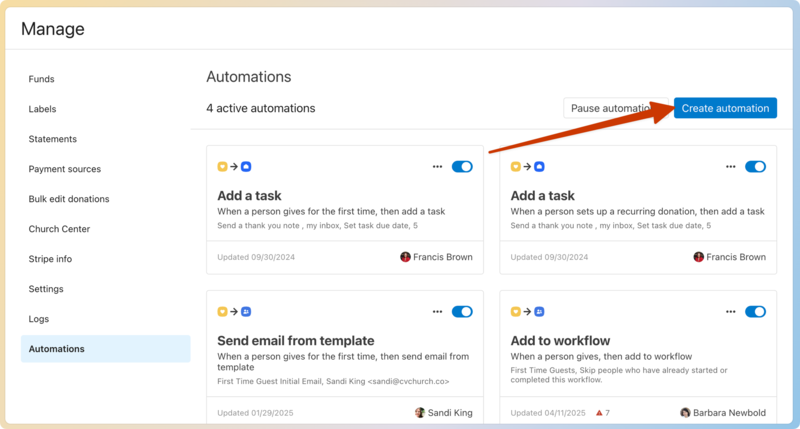The height and width of the screenshot is (429, 800).
Task: Click Francis Brown avatar on recurring donation card
Action: tap(698, 257)
